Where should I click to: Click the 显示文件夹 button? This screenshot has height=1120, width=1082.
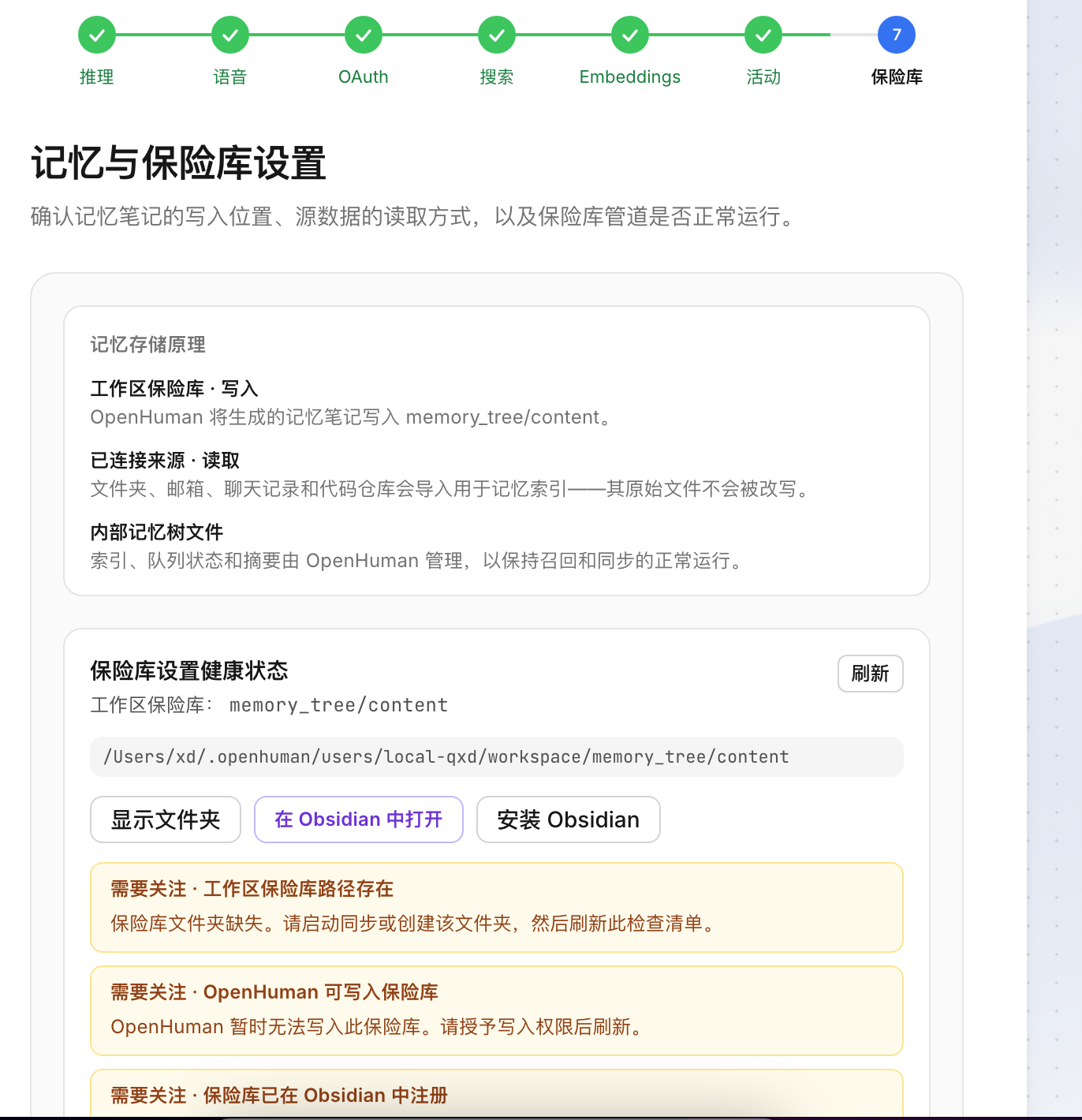[x=166, y=819]
